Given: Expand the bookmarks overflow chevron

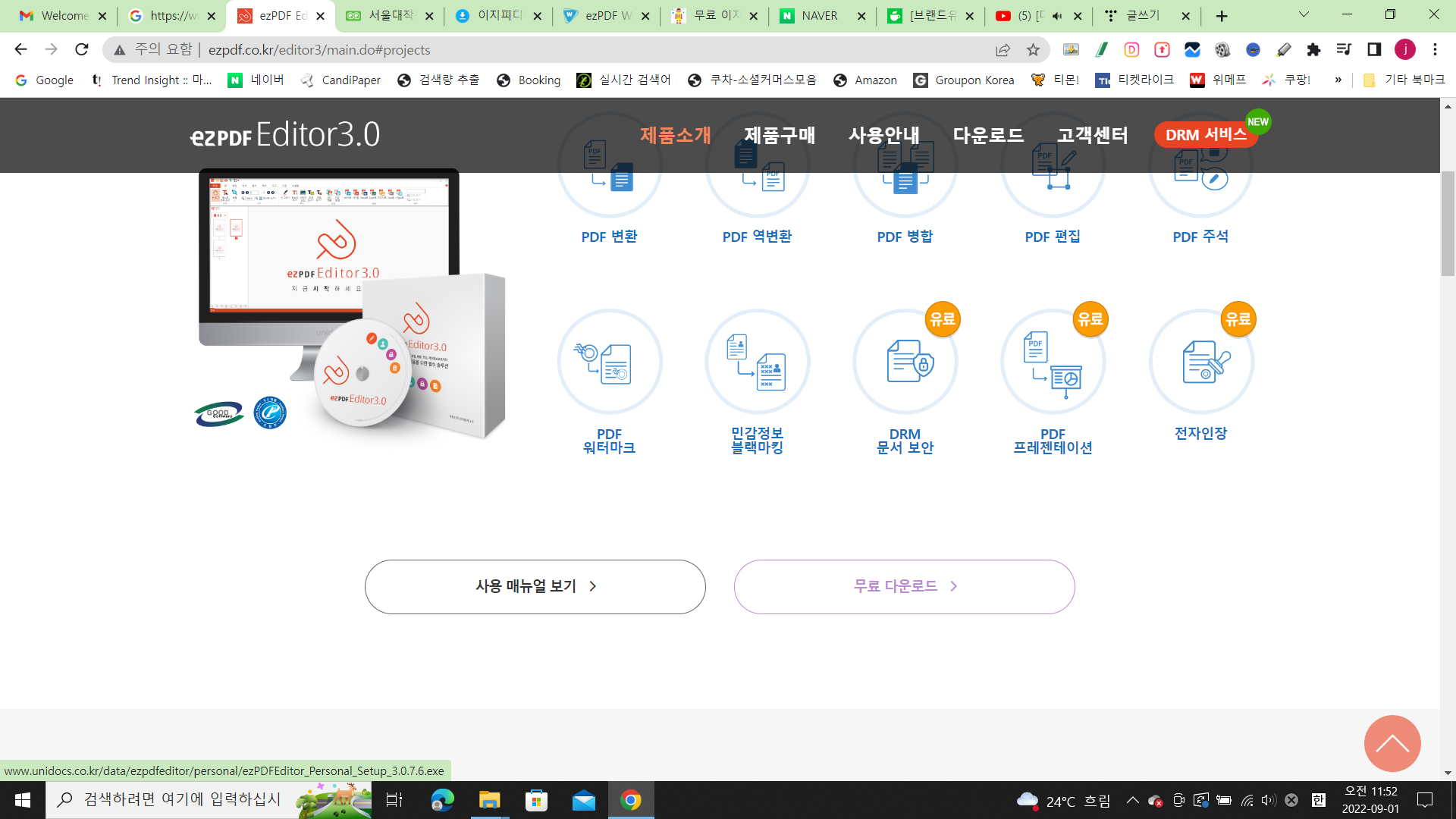Looking at the screenshot, I should click(x=1338, y=80).
